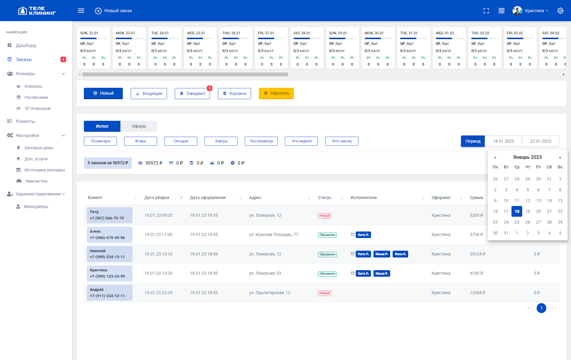Click the car icon in totals row
This screenshot has width=571, height=360.
212,163
